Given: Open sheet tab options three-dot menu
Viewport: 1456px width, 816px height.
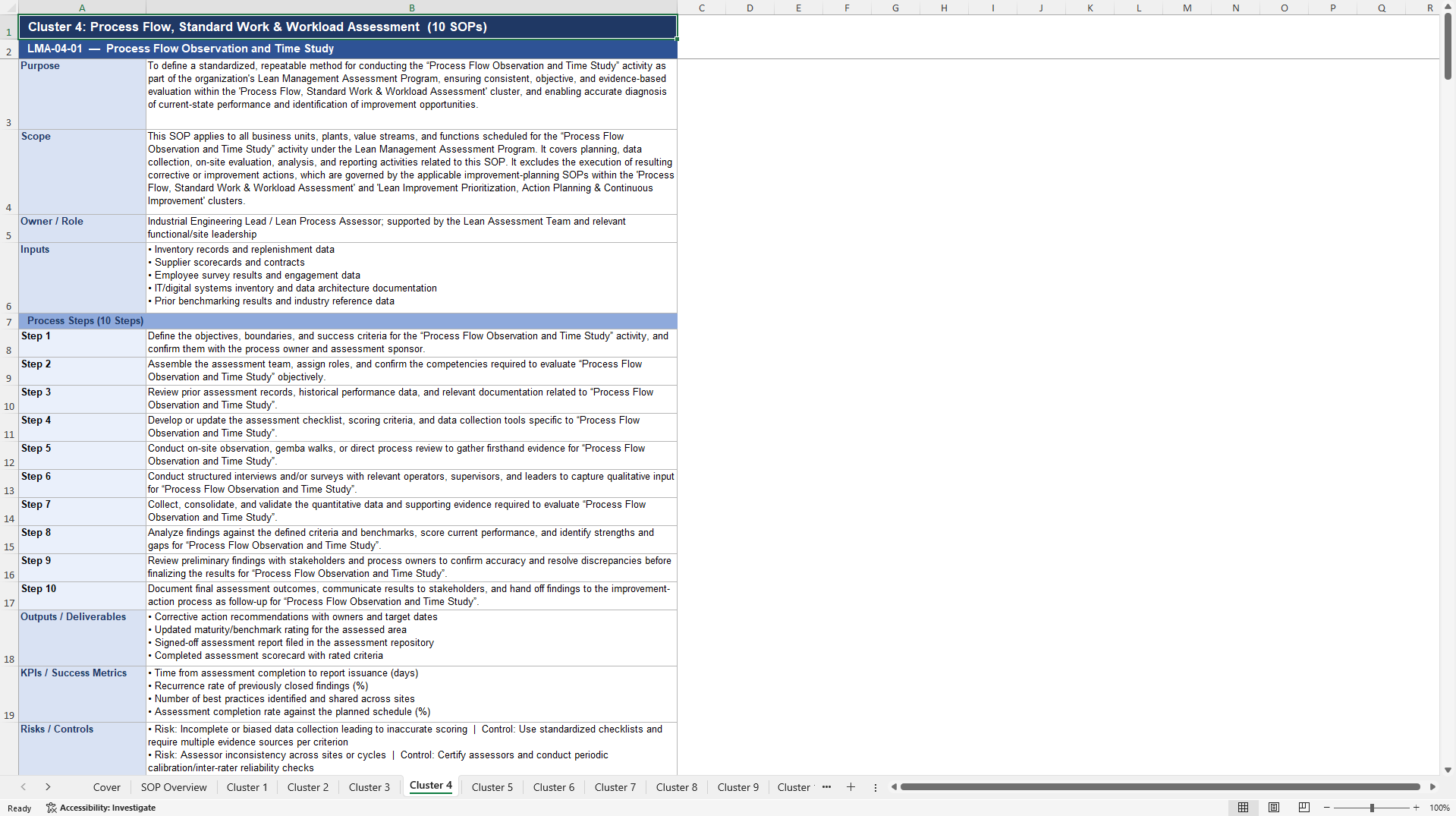Looking at the screenshot, I should click(x=876, y=787).
